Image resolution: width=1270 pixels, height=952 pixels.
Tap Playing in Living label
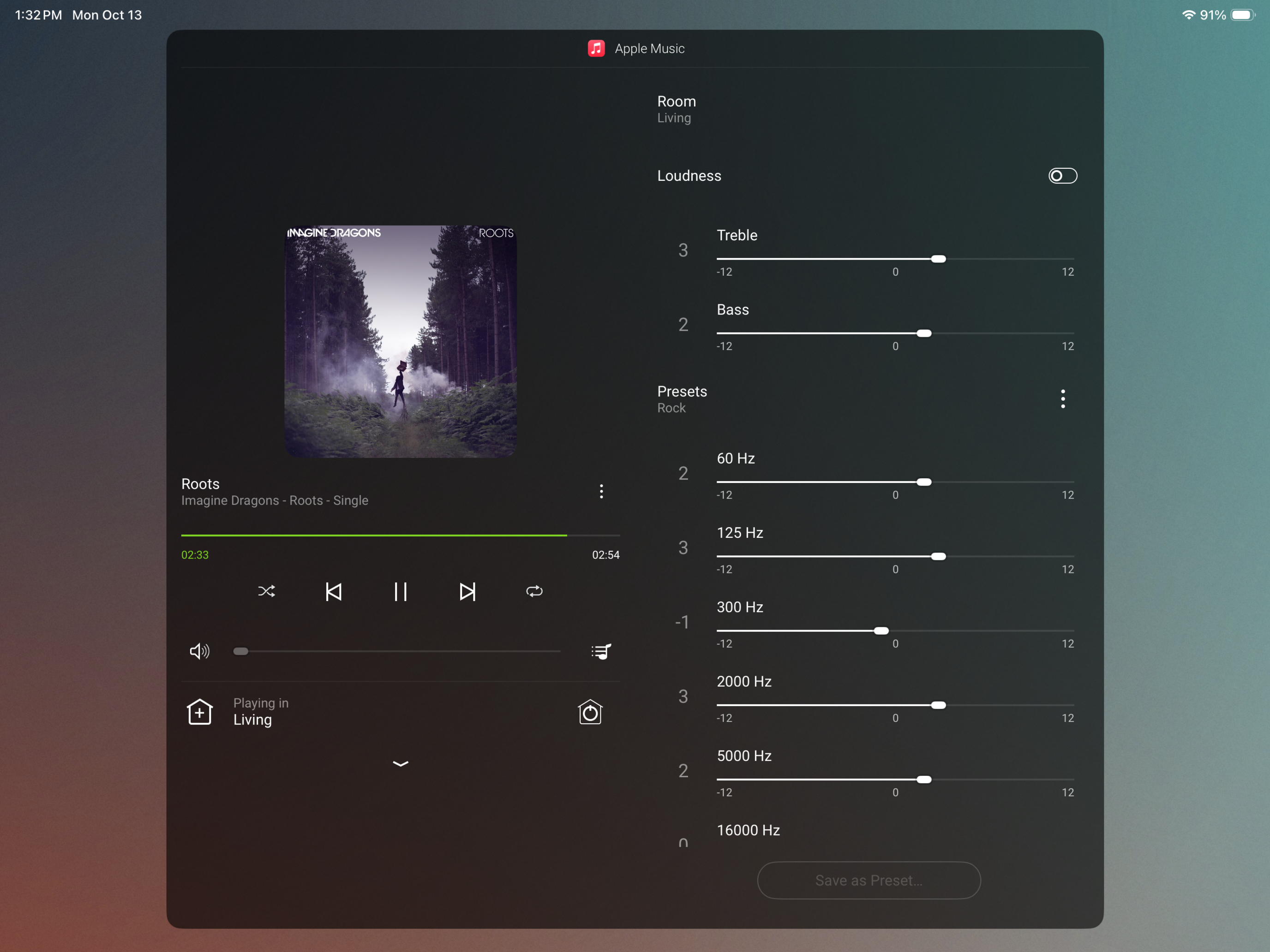pos(261,712)
